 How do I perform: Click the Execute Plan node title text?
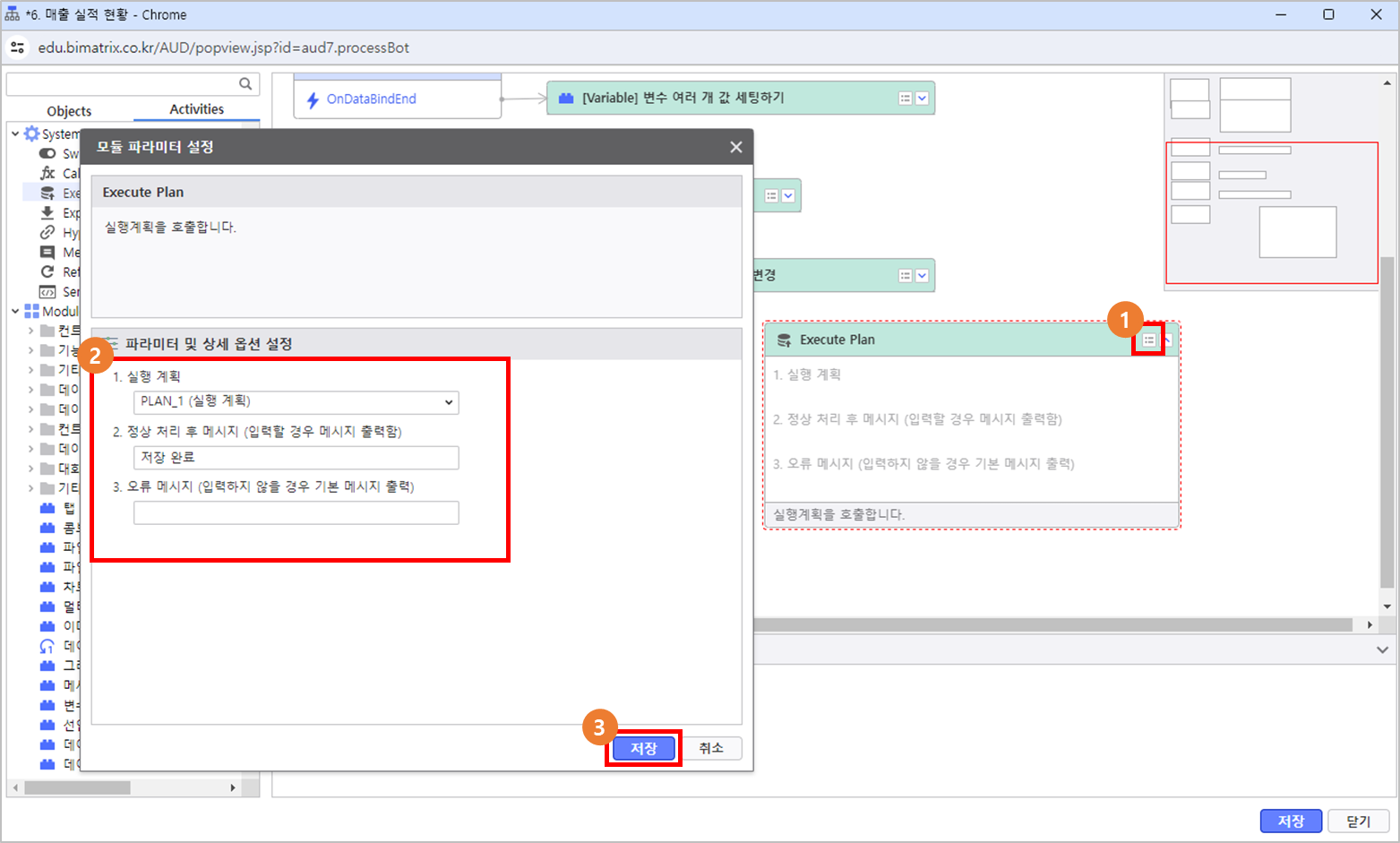837,340
